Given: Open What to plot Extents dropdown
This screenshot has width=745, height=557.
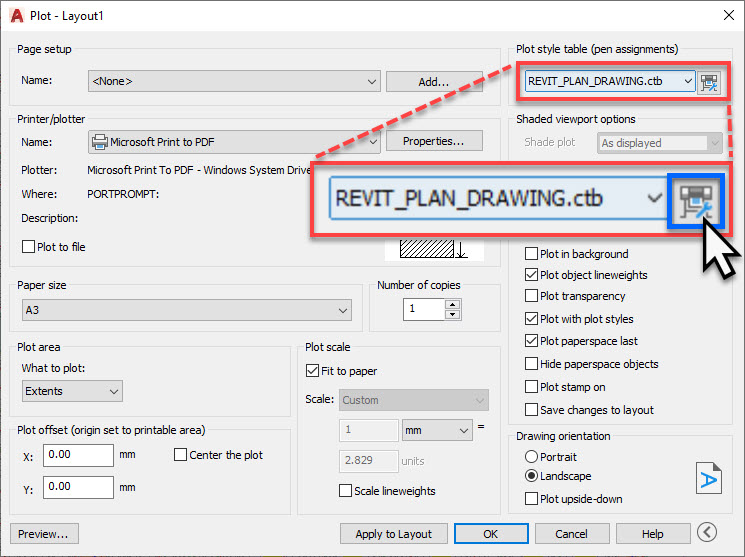Looking at the screenshot, I should point(72,391).
